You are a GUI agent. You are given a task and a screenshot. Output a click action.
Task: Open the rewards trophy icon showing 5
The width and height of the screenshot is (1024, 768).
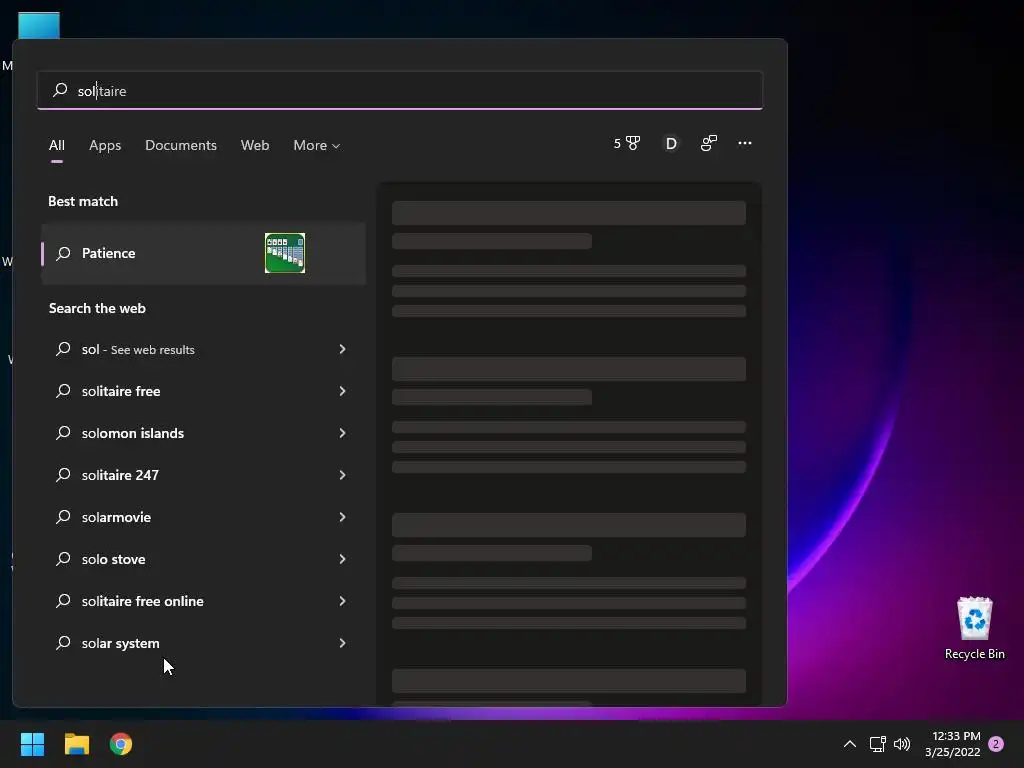pyautogui.click(x=627, y=143)
